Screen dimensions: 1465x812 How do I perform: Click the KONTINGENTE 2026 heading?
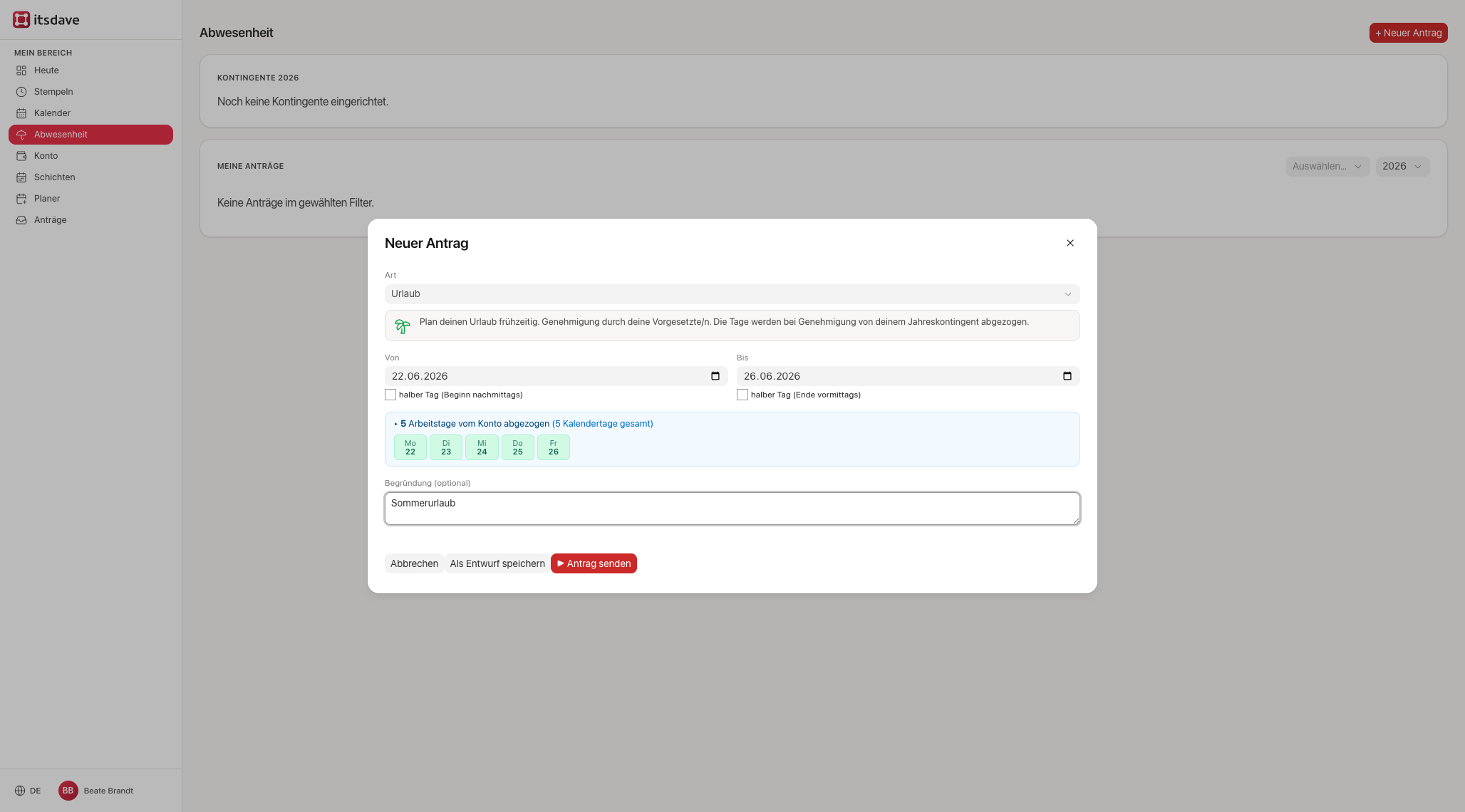pos(258,78)
